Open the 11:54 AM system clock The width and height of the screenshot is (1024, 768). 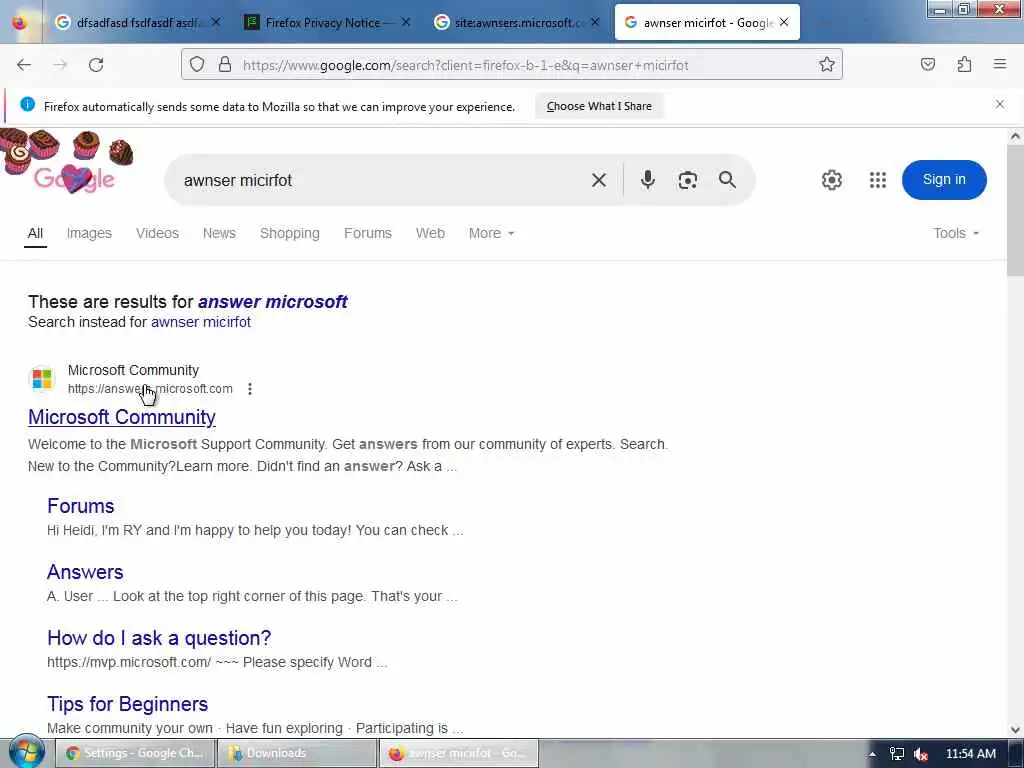[970, 754]
